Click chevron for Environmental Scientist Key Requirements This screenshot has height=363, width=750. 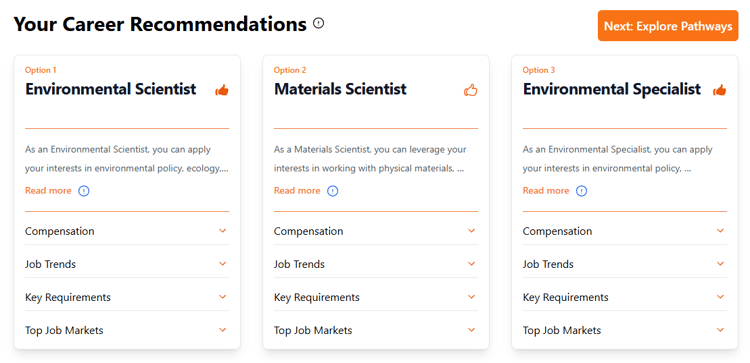tap(223, 297)
